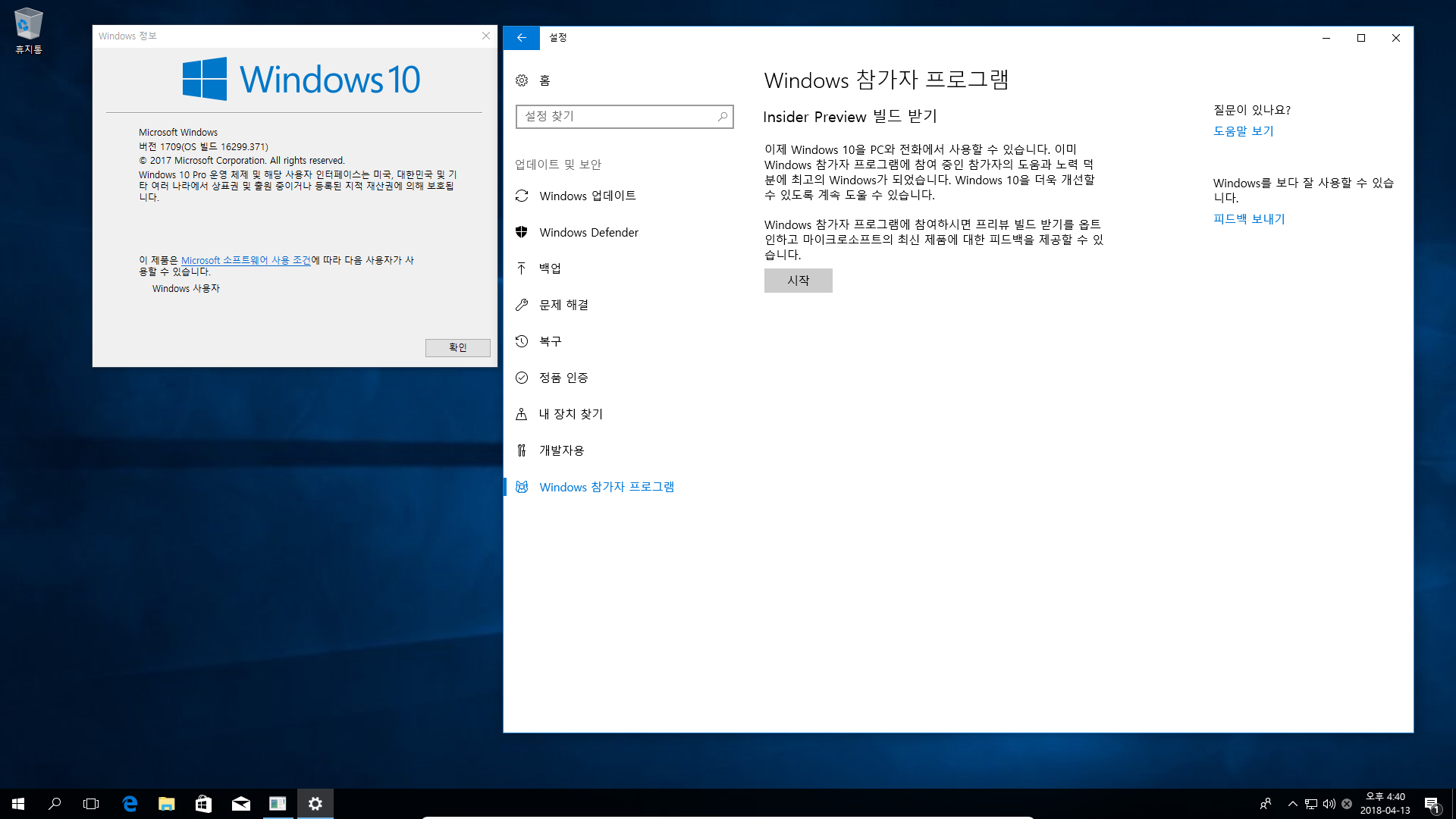Image resolution: width=1456 pixels, height=819 pixels.
Task: Launch Microsoft Edge from taskbar
Action: tap(130, 804)
